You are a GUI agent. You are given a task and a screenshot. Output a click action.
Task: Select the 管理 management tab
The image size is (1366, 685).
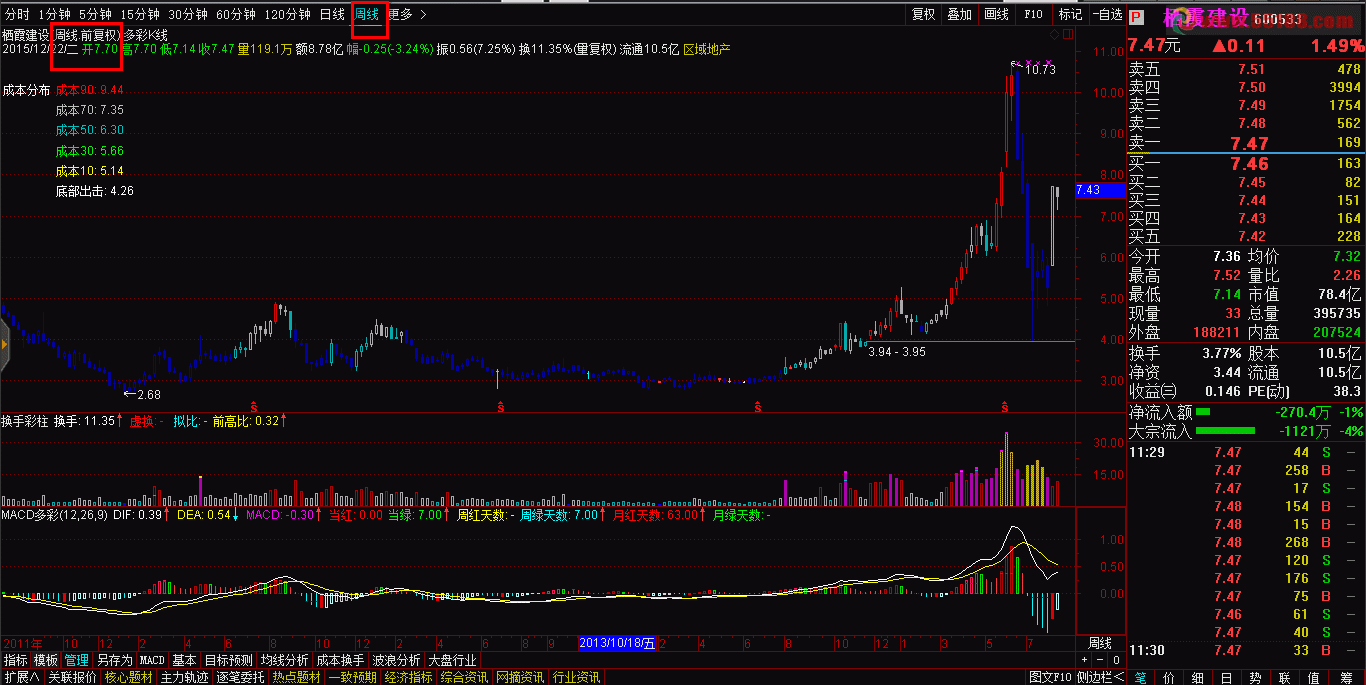77,660
